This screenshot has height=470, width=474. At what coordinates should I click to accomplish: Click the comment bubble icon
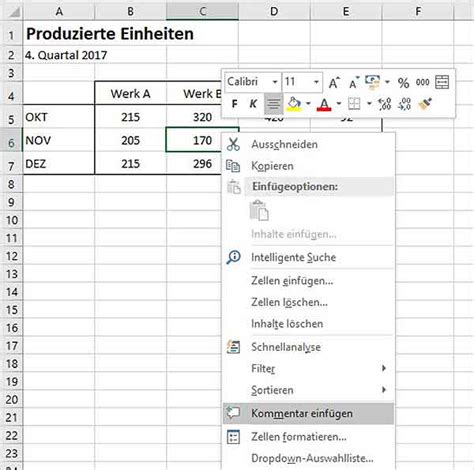click(x=233, y=413)
